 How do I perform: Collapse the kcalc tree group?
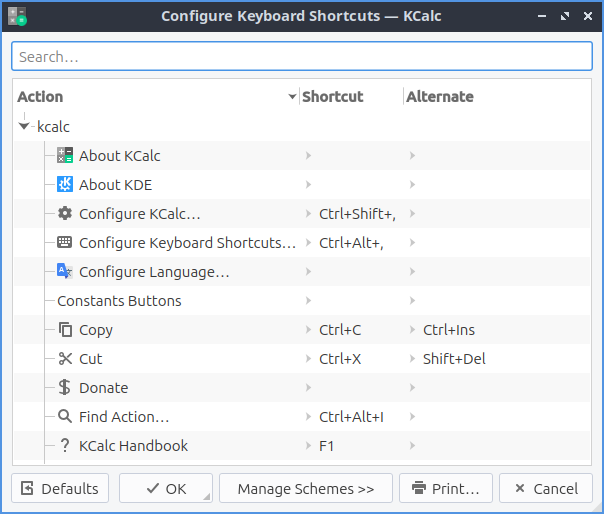24,127
